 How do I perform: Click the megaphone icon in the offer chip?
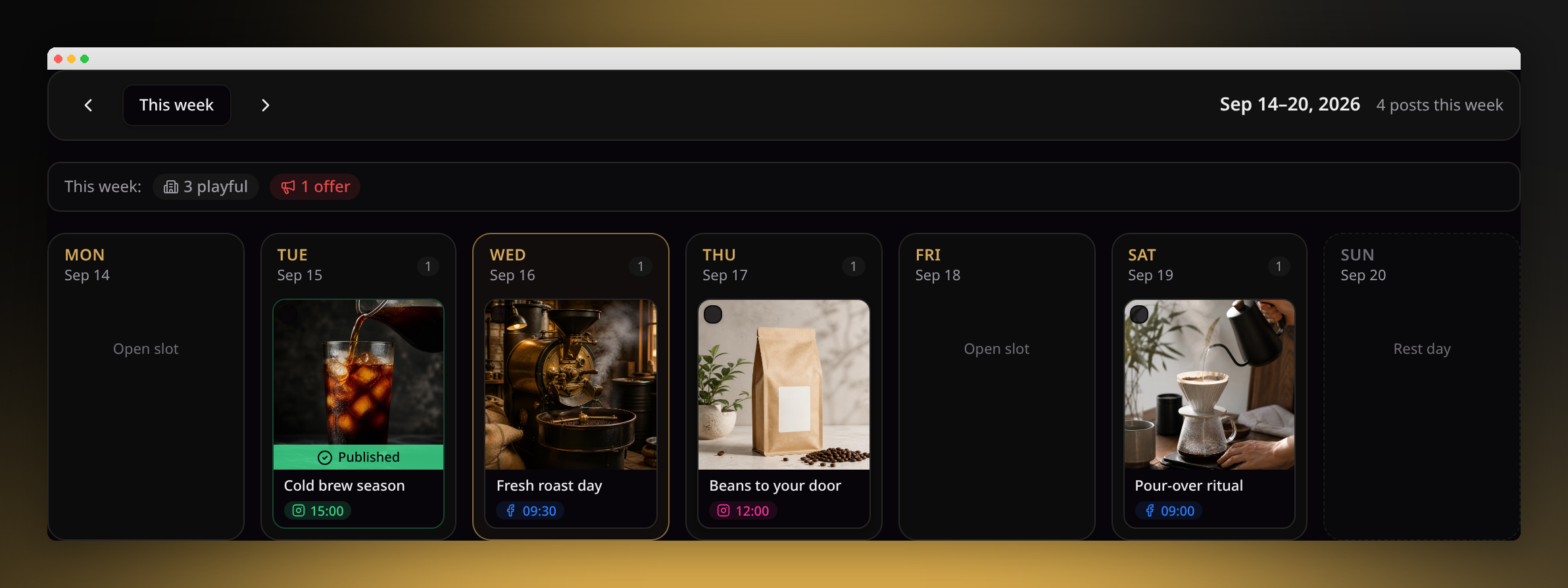tap(288, 187)
